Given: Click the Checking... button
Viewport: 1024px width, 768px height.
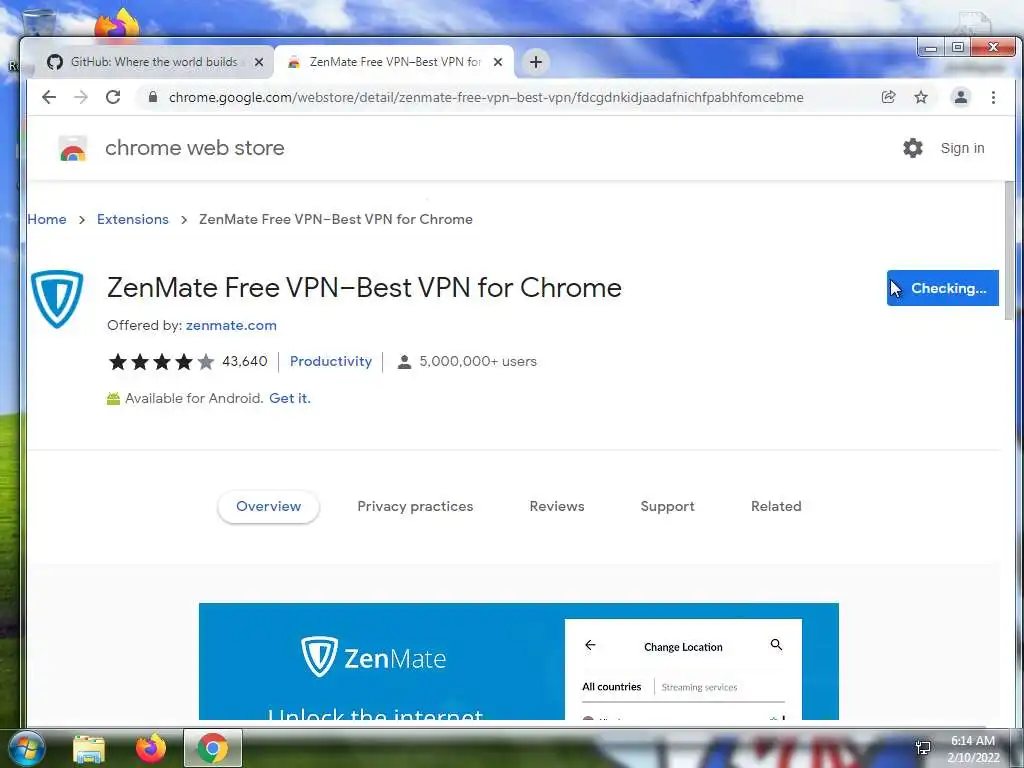Looking at the screenshot, I should click(x=942, y=288).
